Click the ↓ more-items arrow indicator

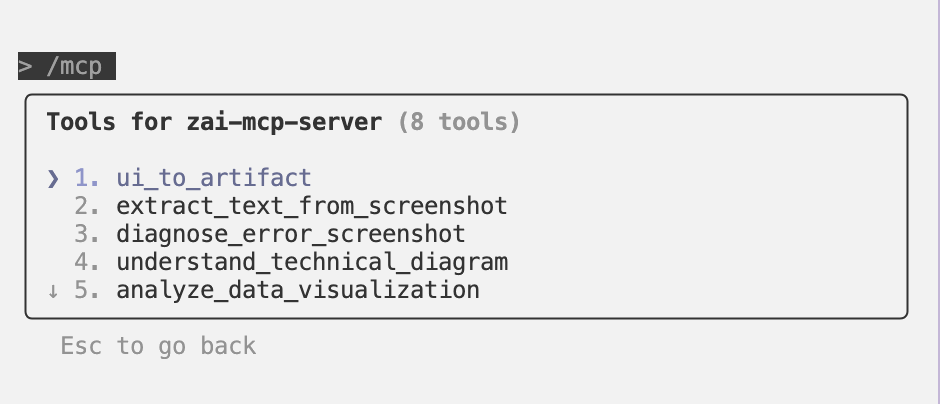pyautogui.click(x=53, y=291)
